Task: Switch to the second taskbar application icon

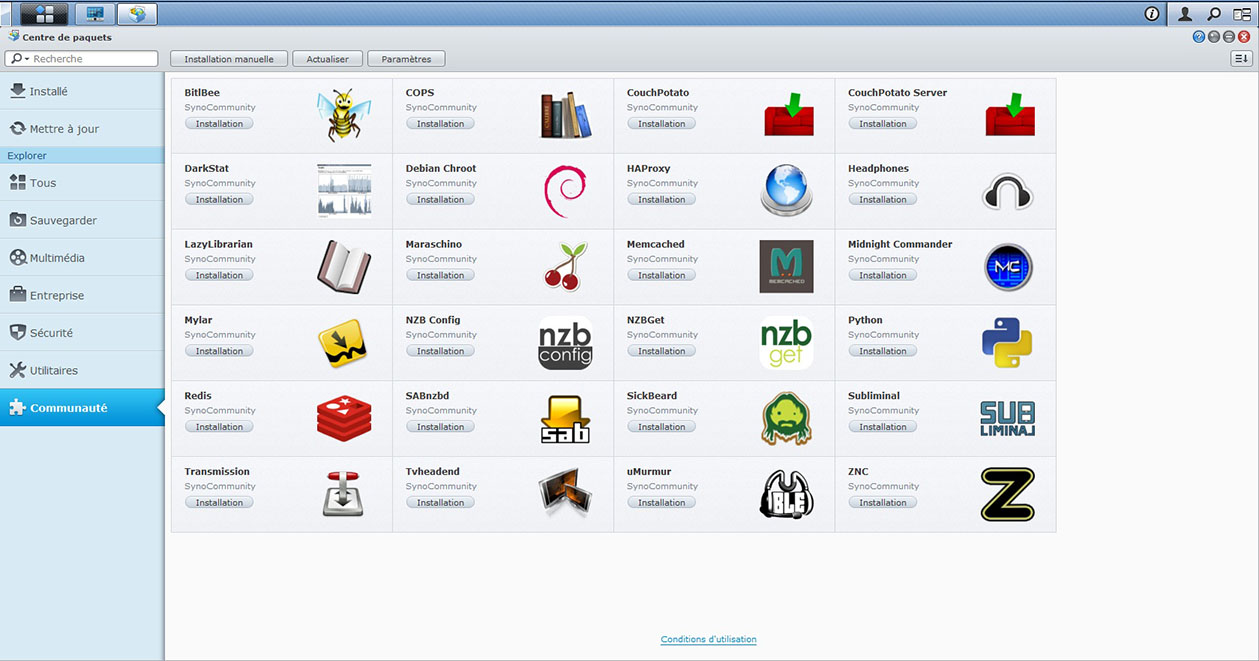Action: coord(95,14)
